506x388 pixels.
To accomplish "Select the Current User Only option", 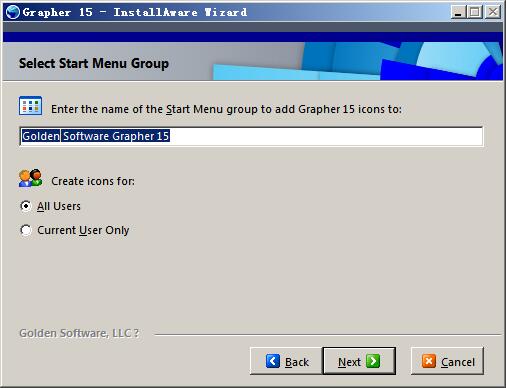I will tap(26, 230).
